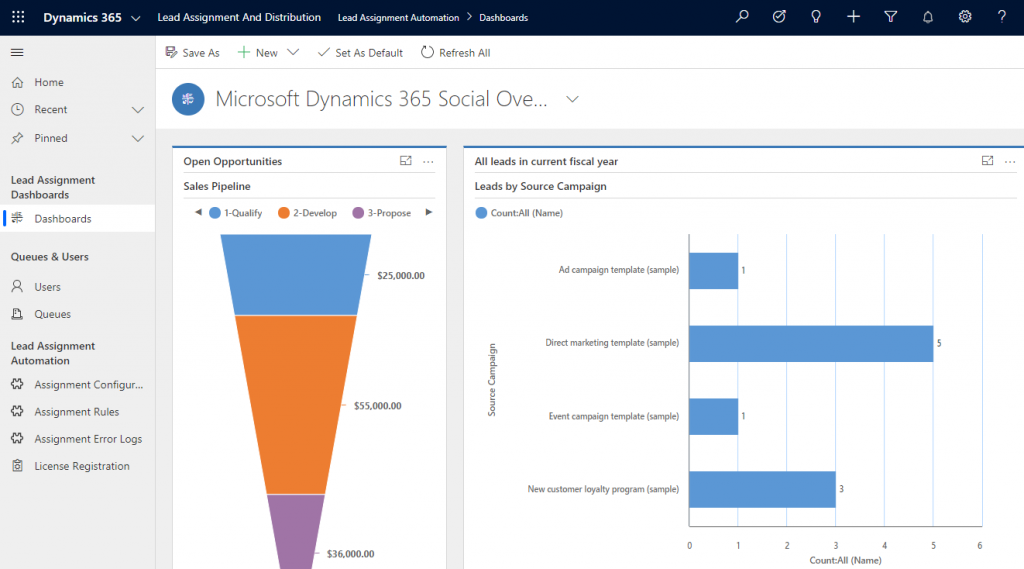The width and height of the screenshot is (1024, 569).
Task: Toggle the 3-Propose legend swatch
Action: (358, 213)
